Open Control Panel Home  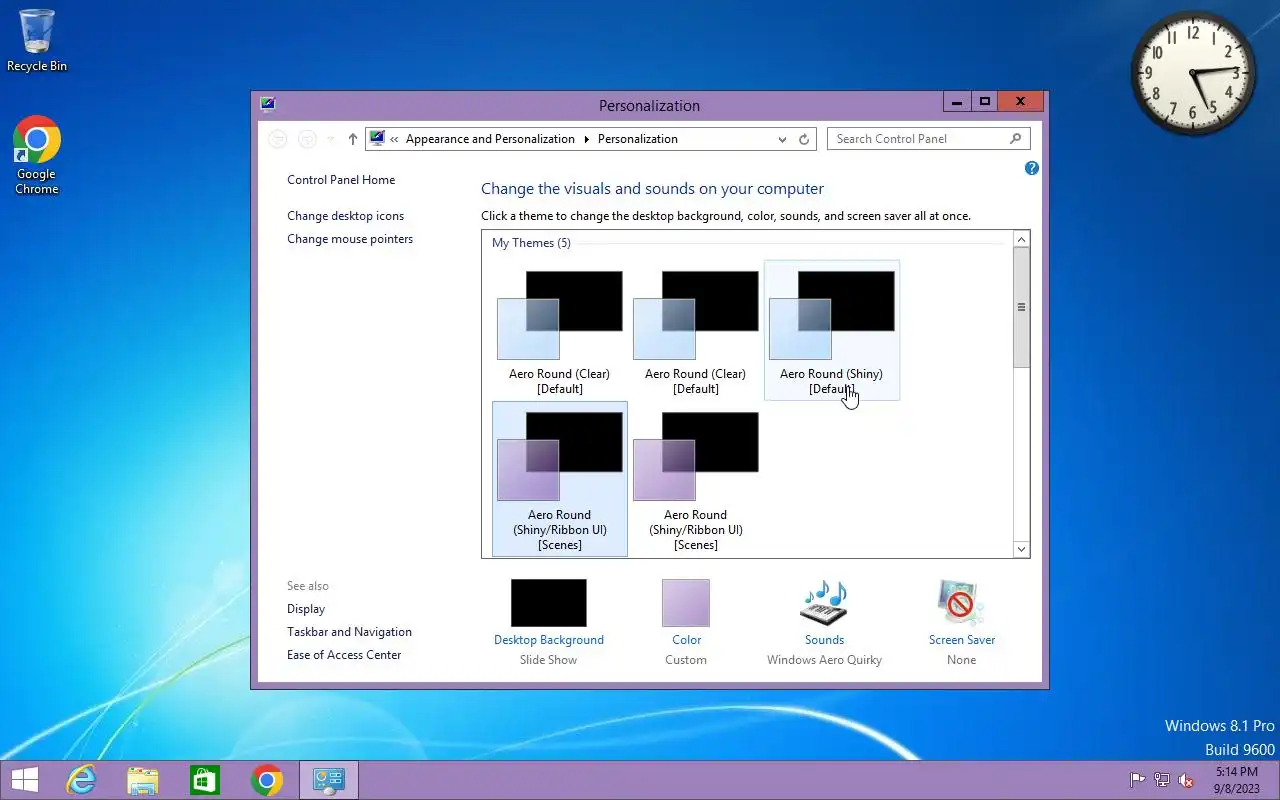341,180
